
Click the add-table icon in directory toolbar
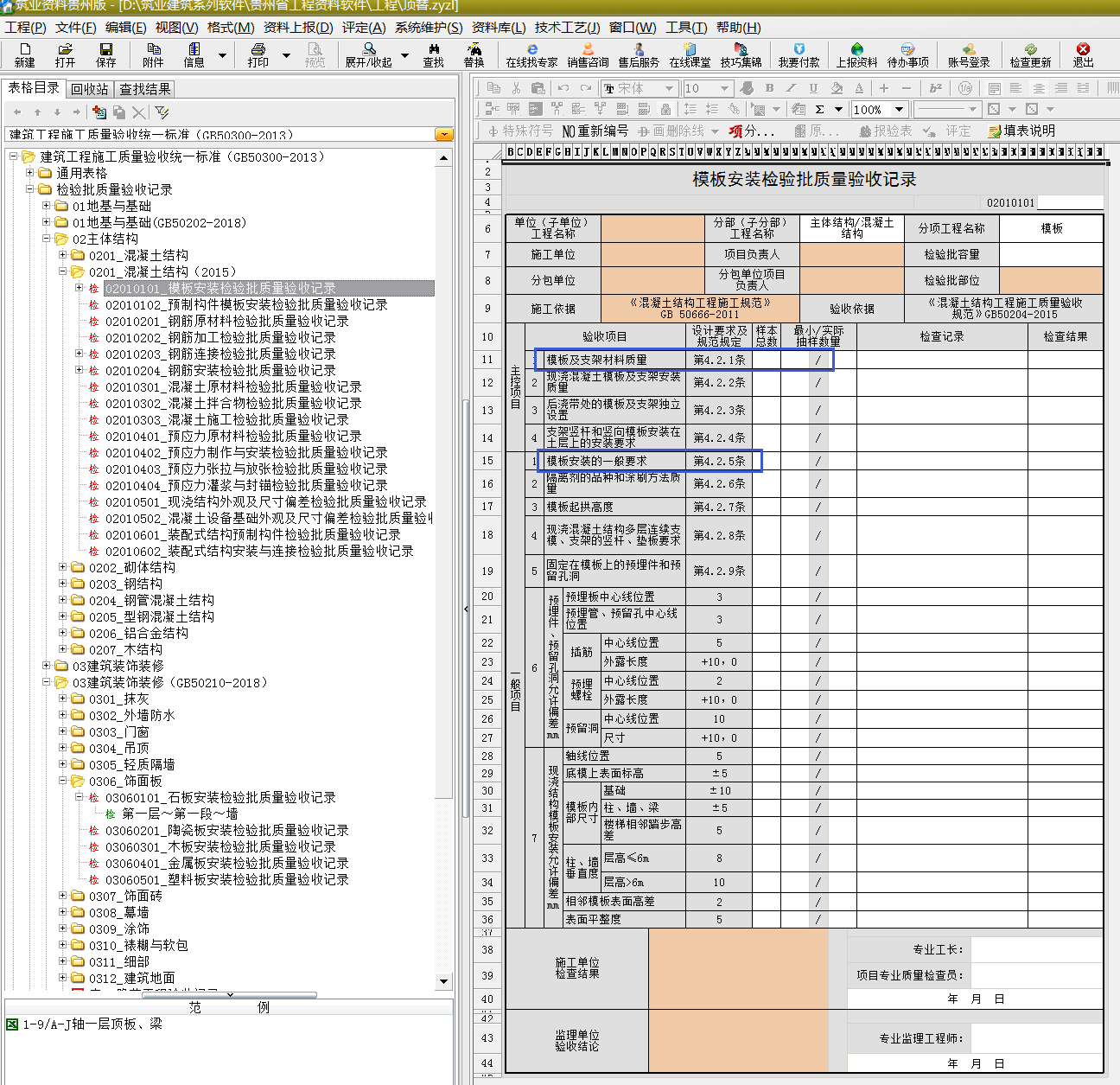click(x=99, y=112)
